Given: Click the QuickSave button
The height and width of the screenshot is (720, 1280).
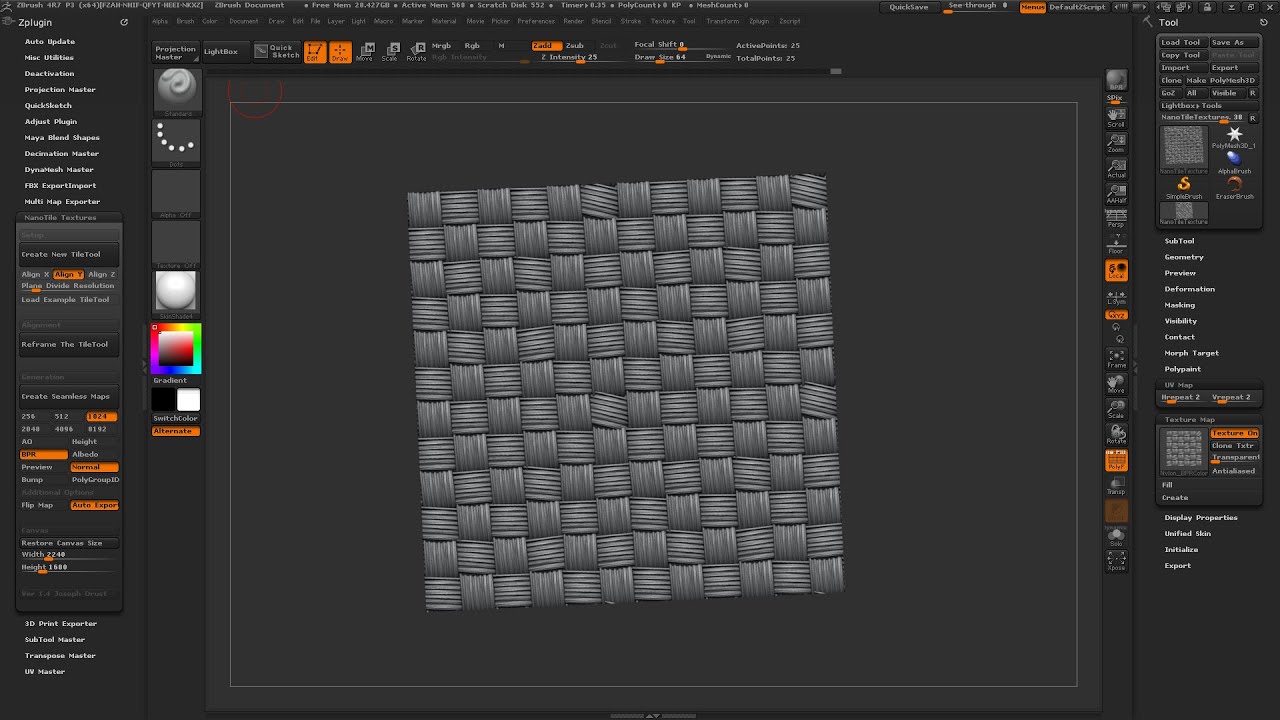Looking at the screenshot, I should tap(909, 7).
